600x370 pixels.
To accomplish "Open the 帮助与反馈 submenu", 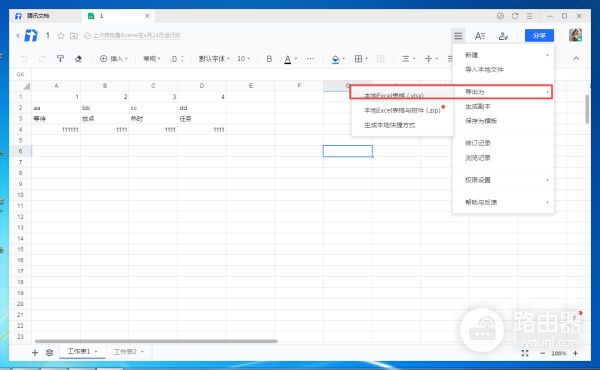I will tap(503, 202).
